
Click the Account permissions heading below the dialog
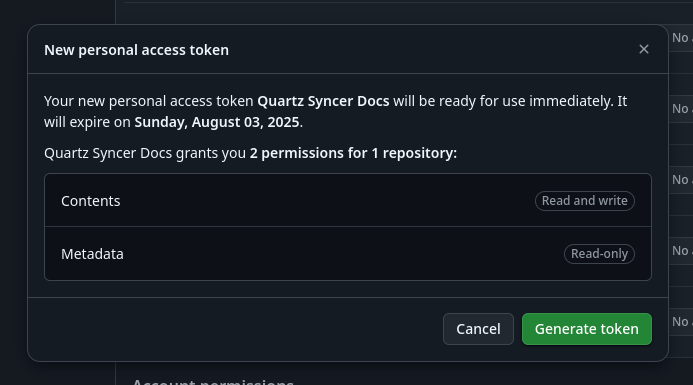tap(213, 382)
